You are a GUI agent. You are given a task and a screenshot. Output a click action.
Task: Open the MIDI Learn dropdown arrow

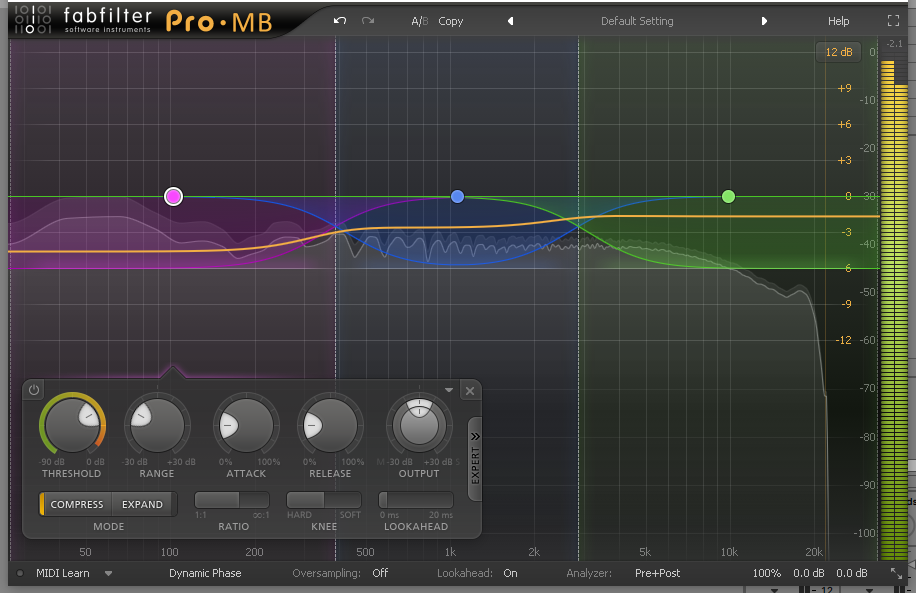[x=108, y=574]
